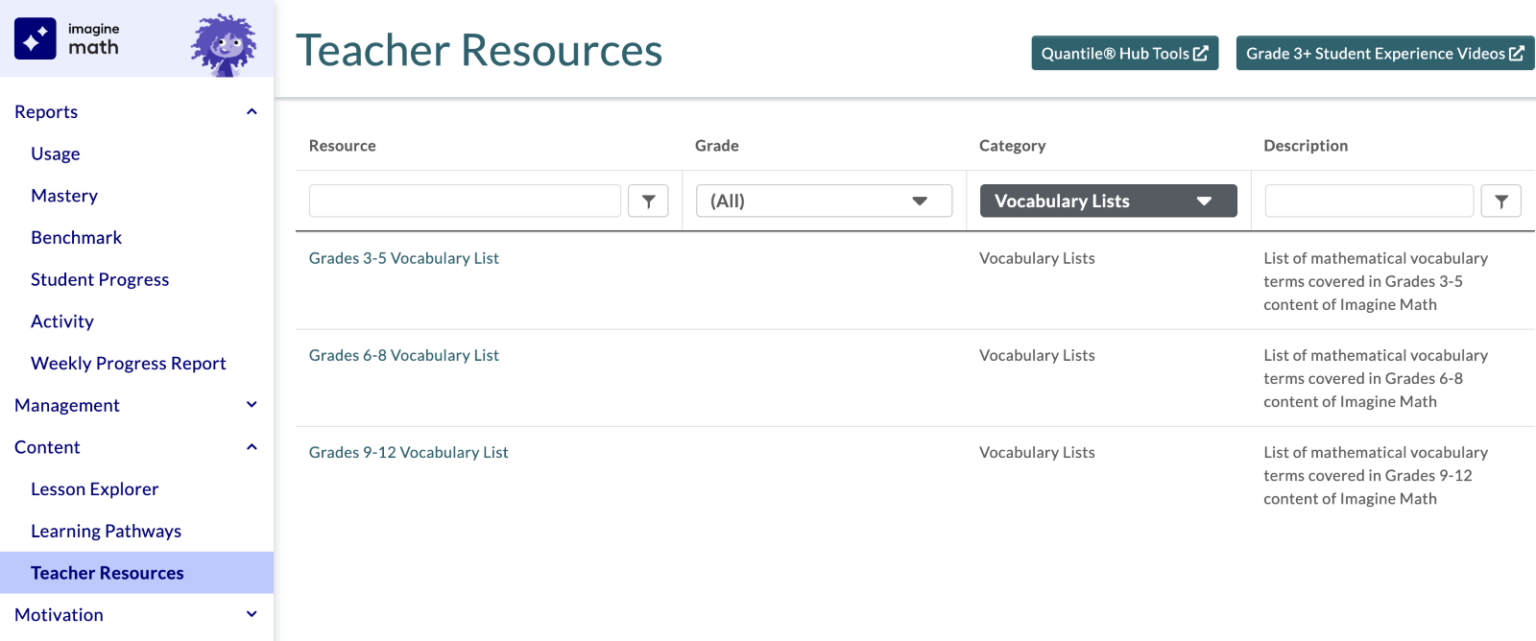Open the Grades 9-12 Vocabulary List
This screenshot has width=1536, height=641.
tap(408, 452)
